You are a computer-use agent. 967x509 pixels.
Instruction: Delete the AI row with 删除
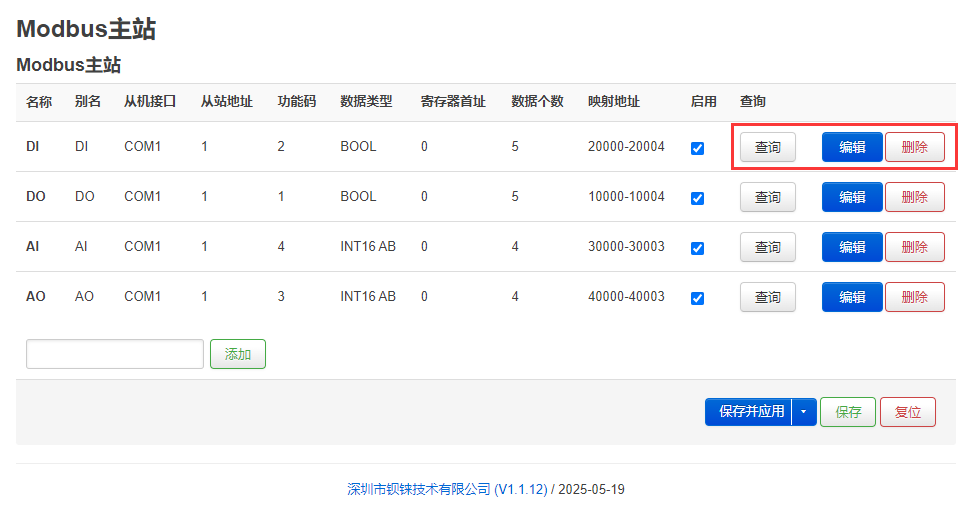click(915, 247)
